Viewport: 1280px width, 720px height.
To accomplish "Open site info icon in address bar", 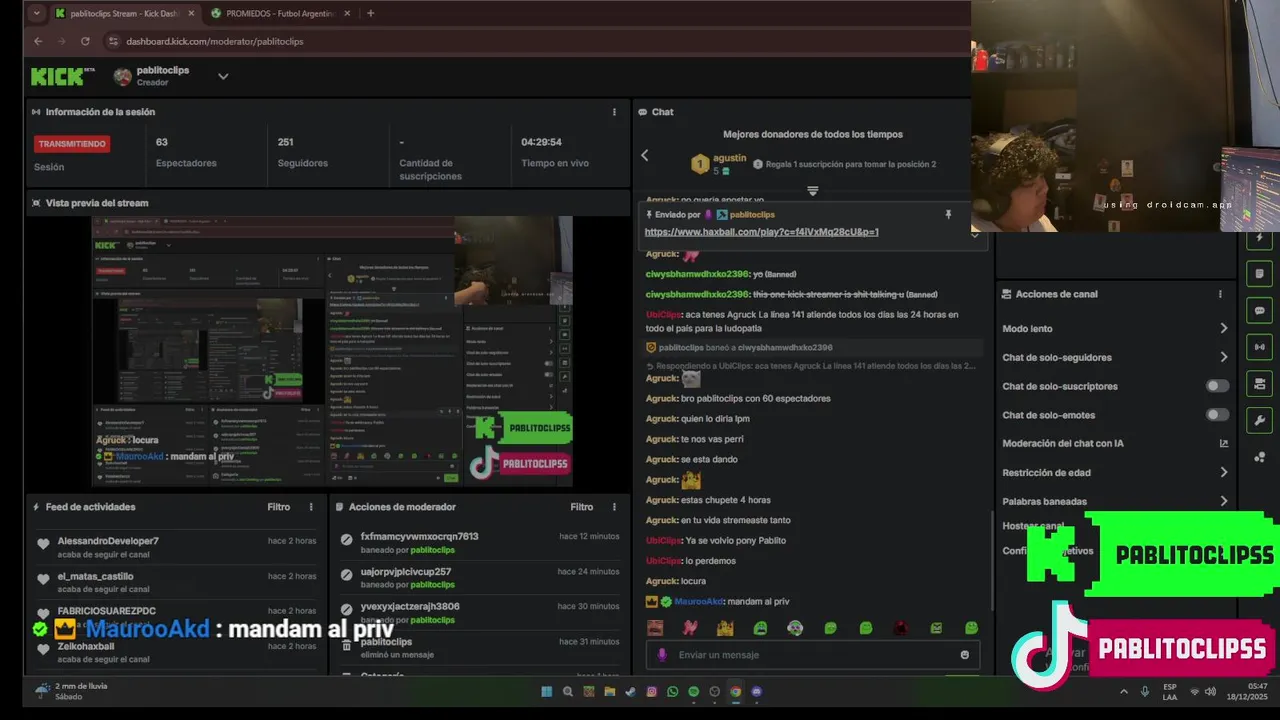I will point(113,41).
